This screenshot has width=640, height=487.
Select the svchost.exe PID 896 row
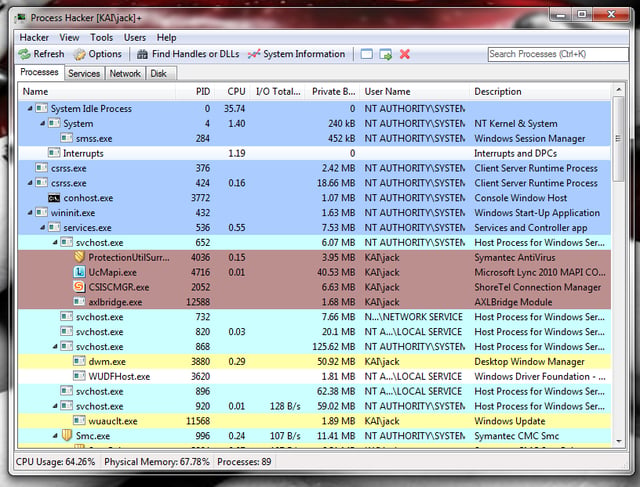[314, 391]
